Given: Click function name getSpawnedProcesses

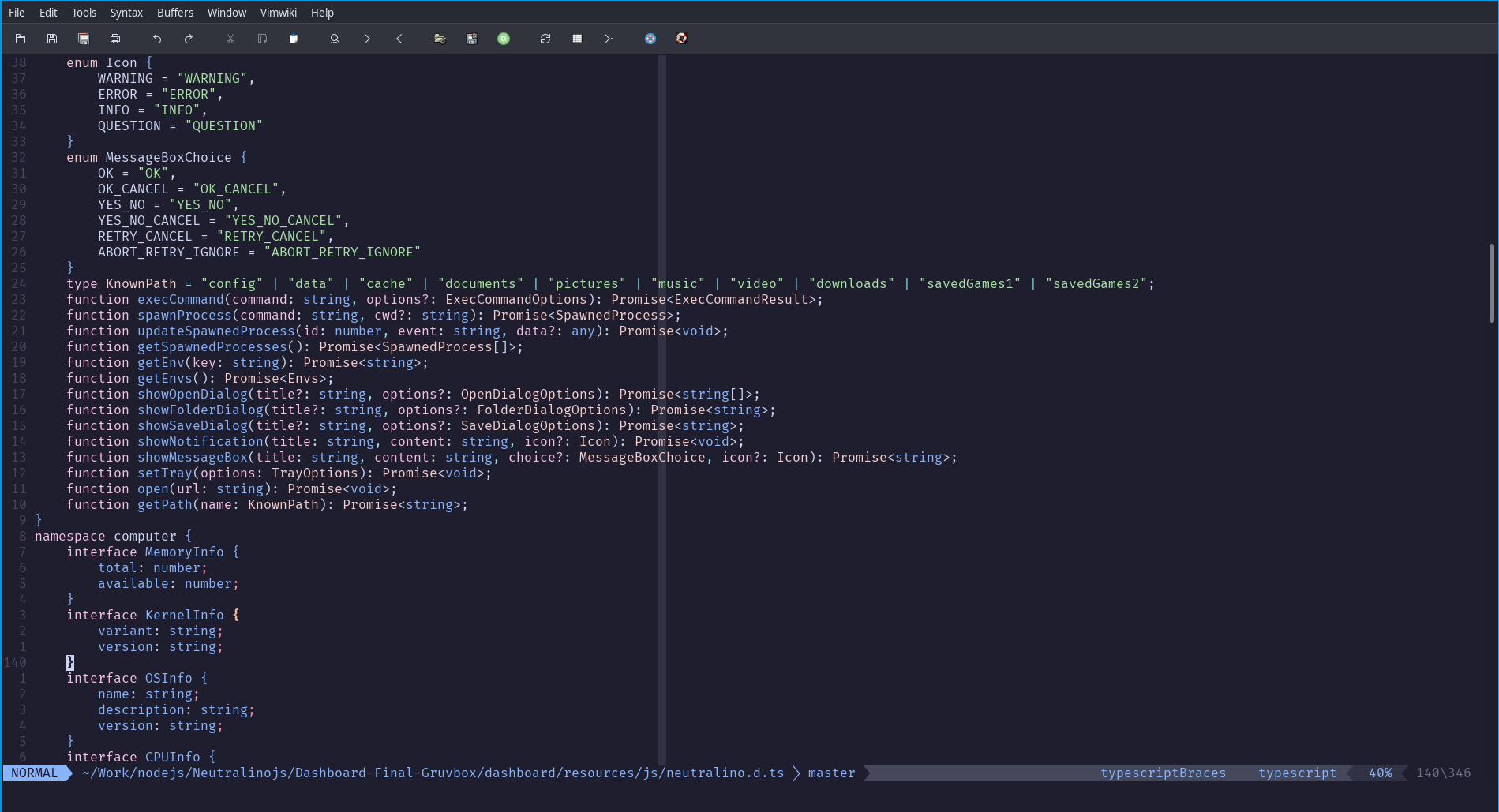Looking at the screenshot, I should click(212, 347).
